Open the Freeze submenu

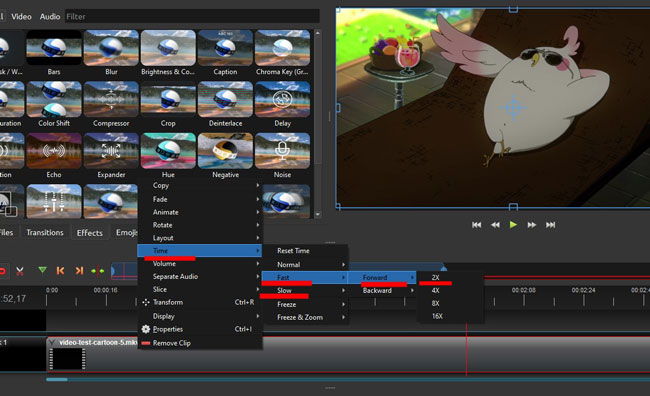(305, 304)
